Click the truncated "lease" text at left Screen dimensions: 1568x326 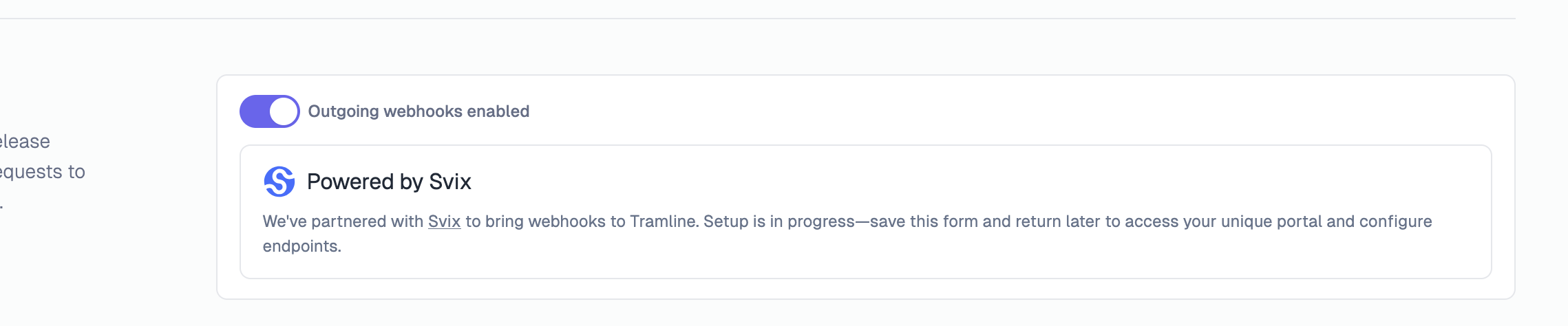[x=25, y=142]
